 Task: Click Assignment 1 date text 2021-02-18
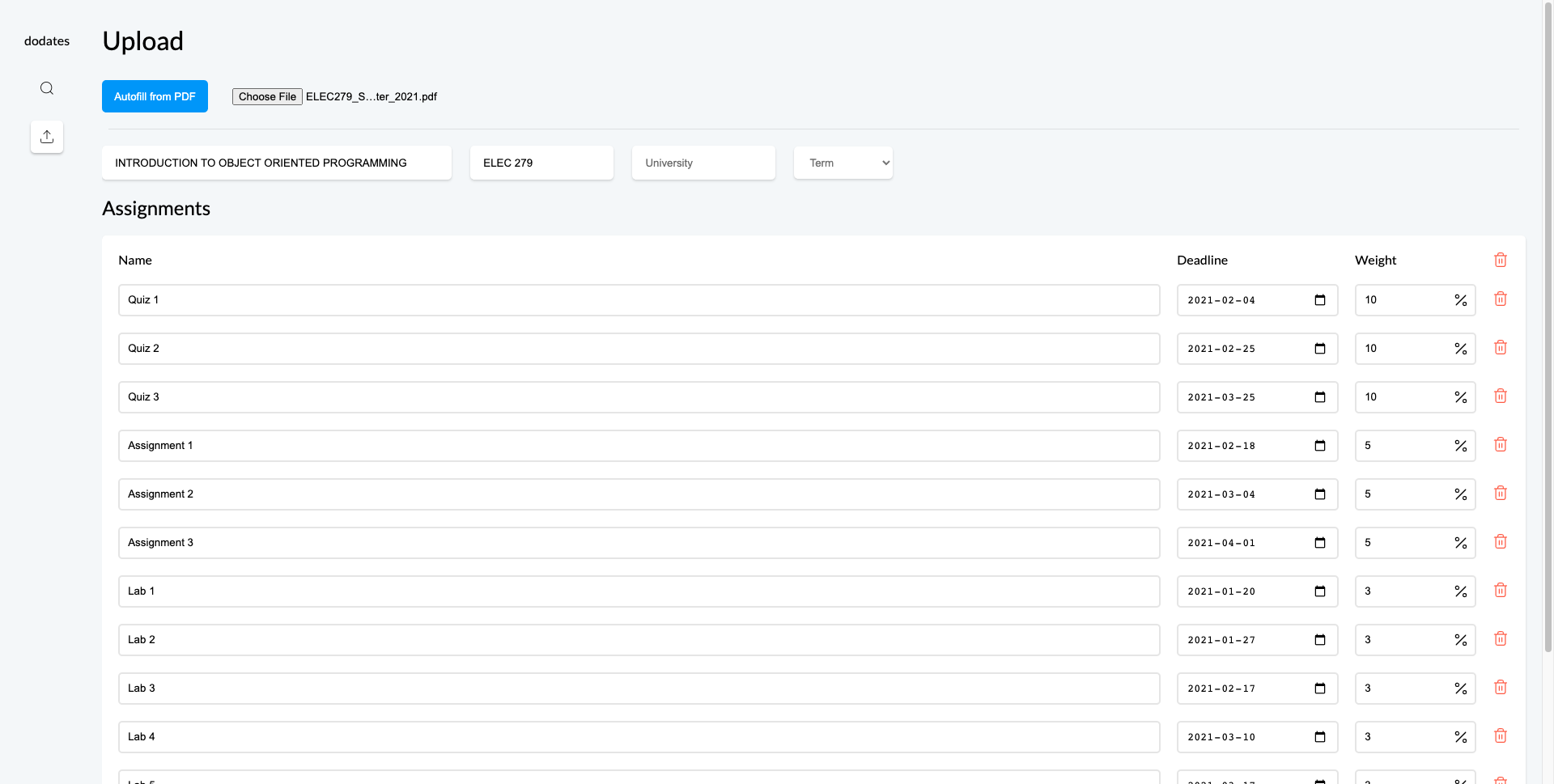[1221, 446]
